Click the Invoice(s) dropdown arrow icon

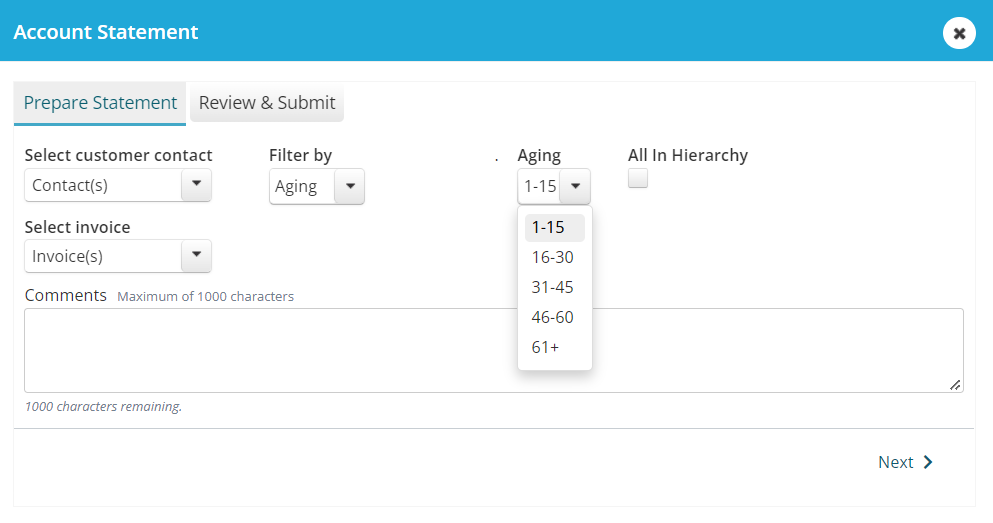196,255
